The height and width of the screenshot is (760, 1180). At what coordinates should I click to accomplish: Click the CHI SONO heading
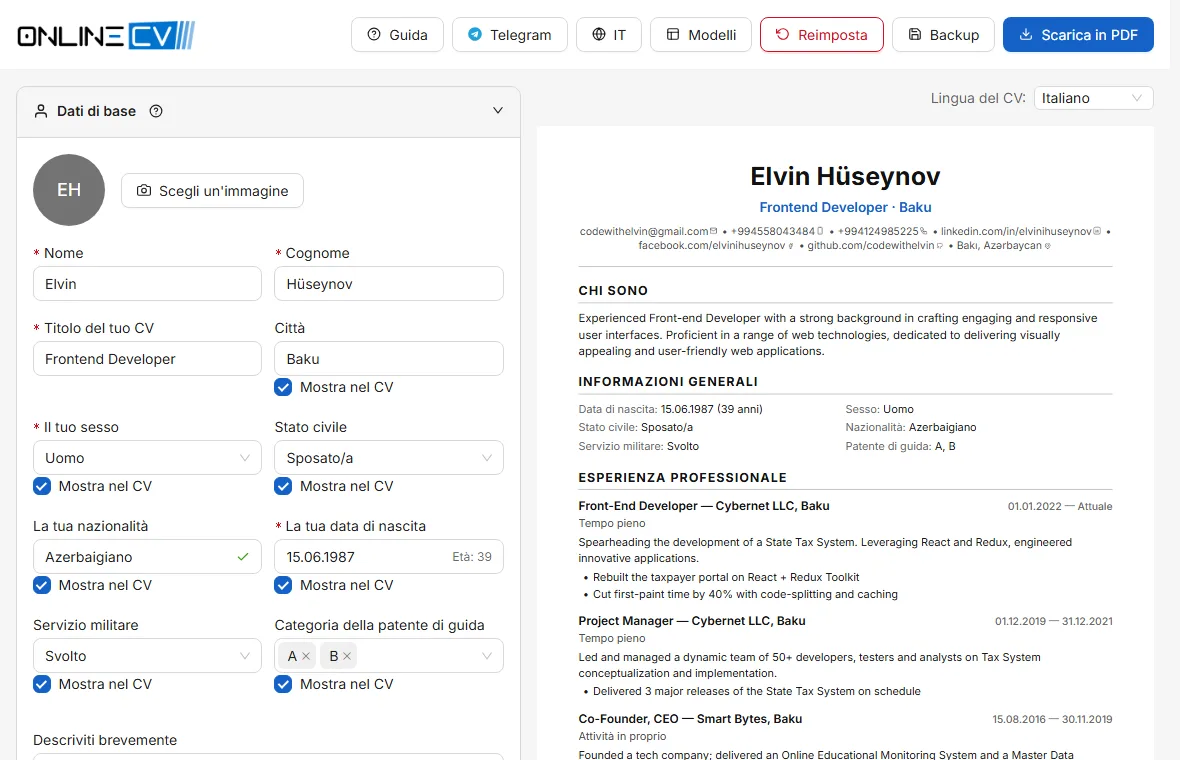coord(613,290)
